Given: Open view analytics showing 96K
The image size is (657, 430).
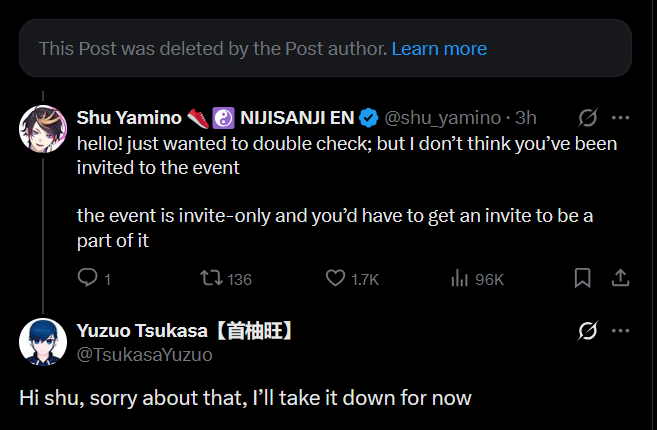Looking at the screenshot, I should pyautogui.click(x=477, y=279).
